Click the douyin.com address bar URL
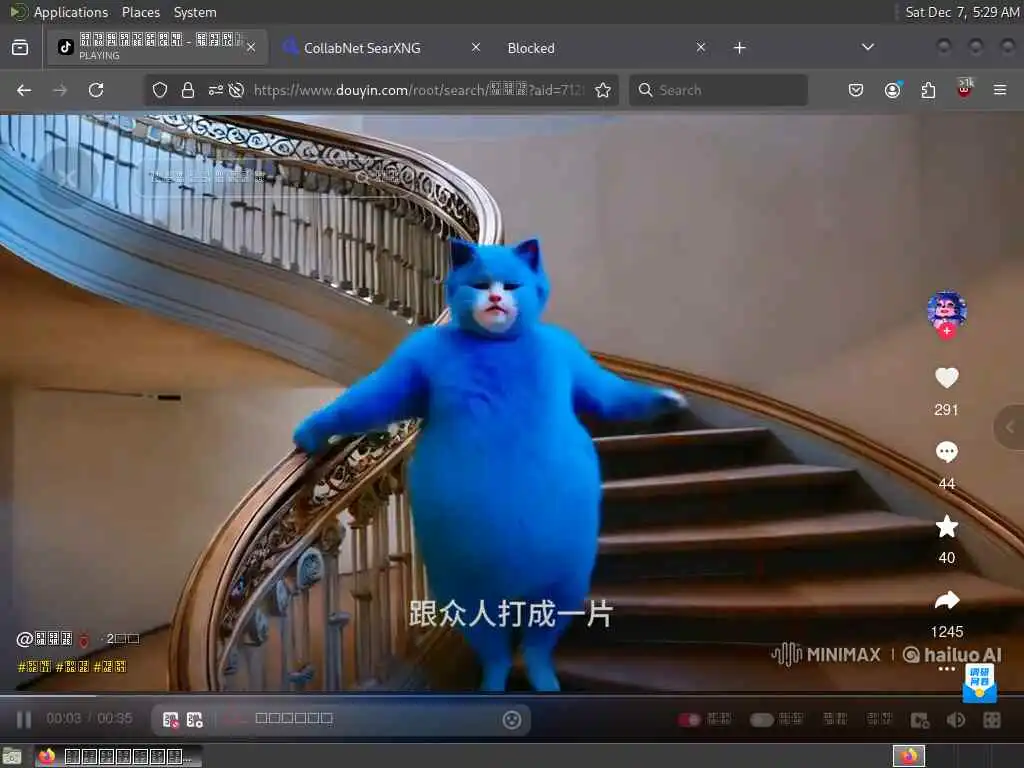Image resolution: width=1024 pixels, height=768 pixels. click(x=418, y=90)
